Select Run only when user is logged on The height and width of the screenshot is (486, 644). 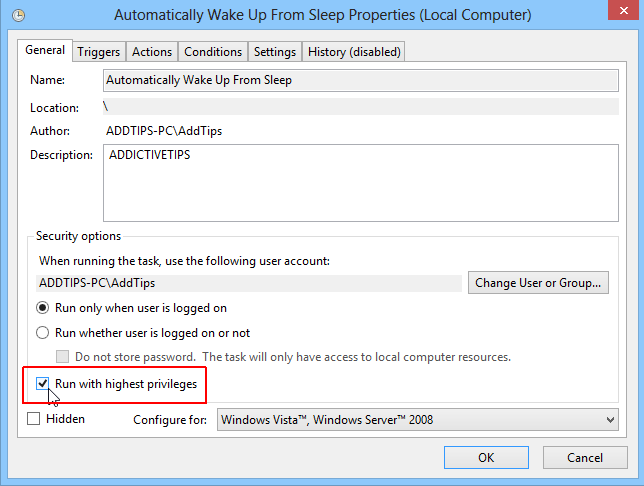tap(43, 308)
